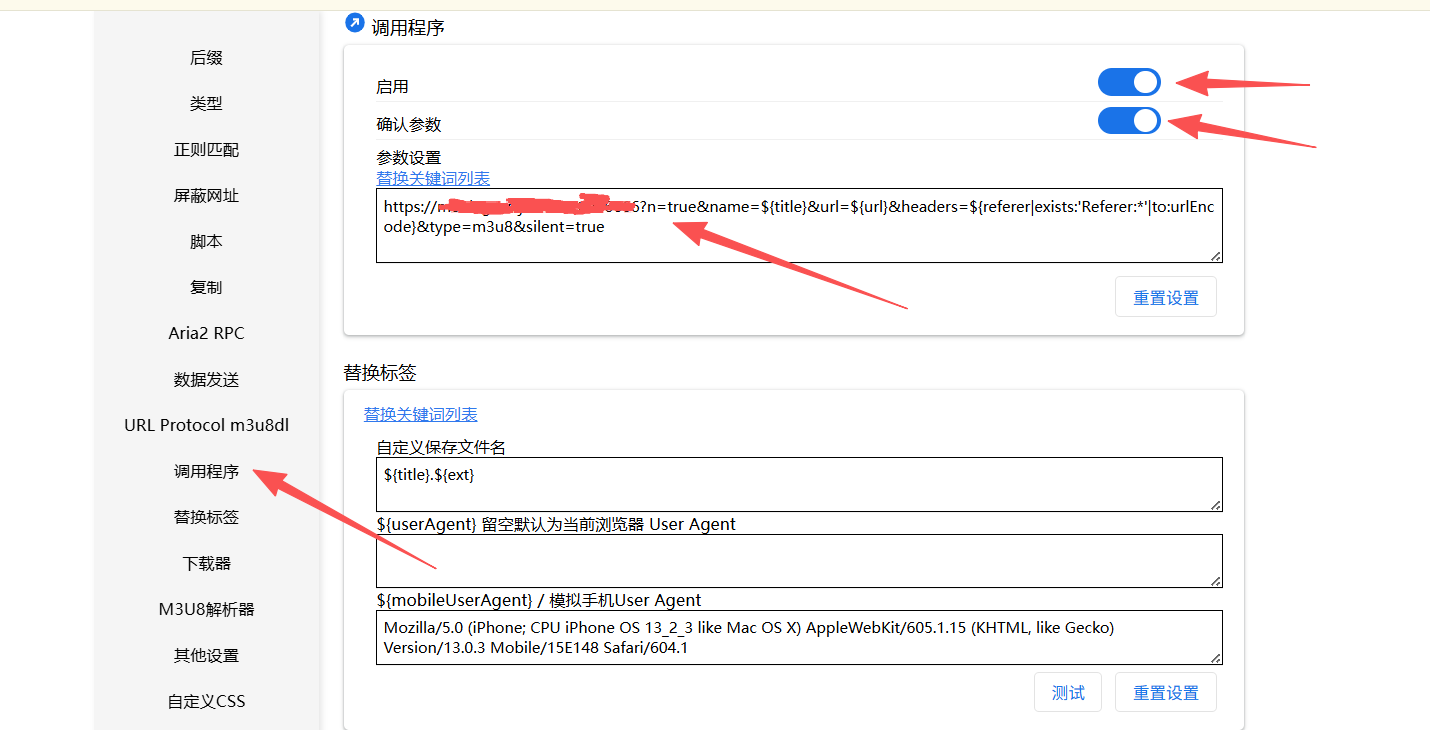Jump to 自定义CSS section
This screenshot has height=730, width=1430.
click(x=206, y=701)
